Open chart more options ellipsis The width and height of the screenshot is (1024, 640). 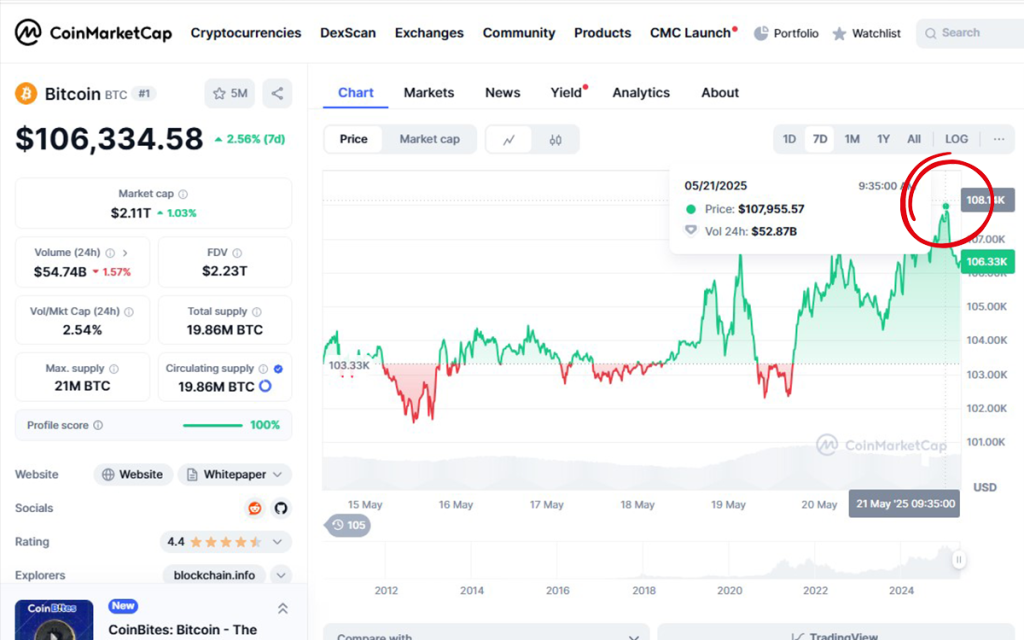[999, 139]
